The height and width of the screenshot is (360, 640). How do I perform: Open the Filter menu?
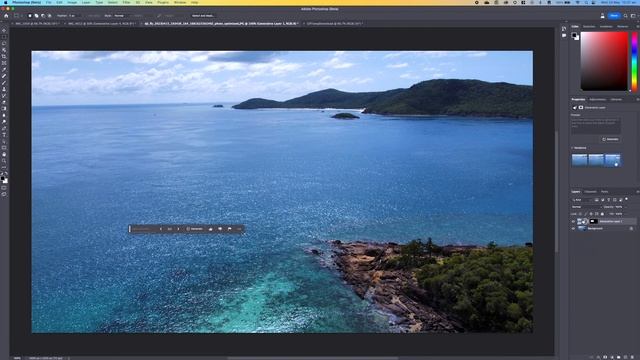click(x=127, y=2)
